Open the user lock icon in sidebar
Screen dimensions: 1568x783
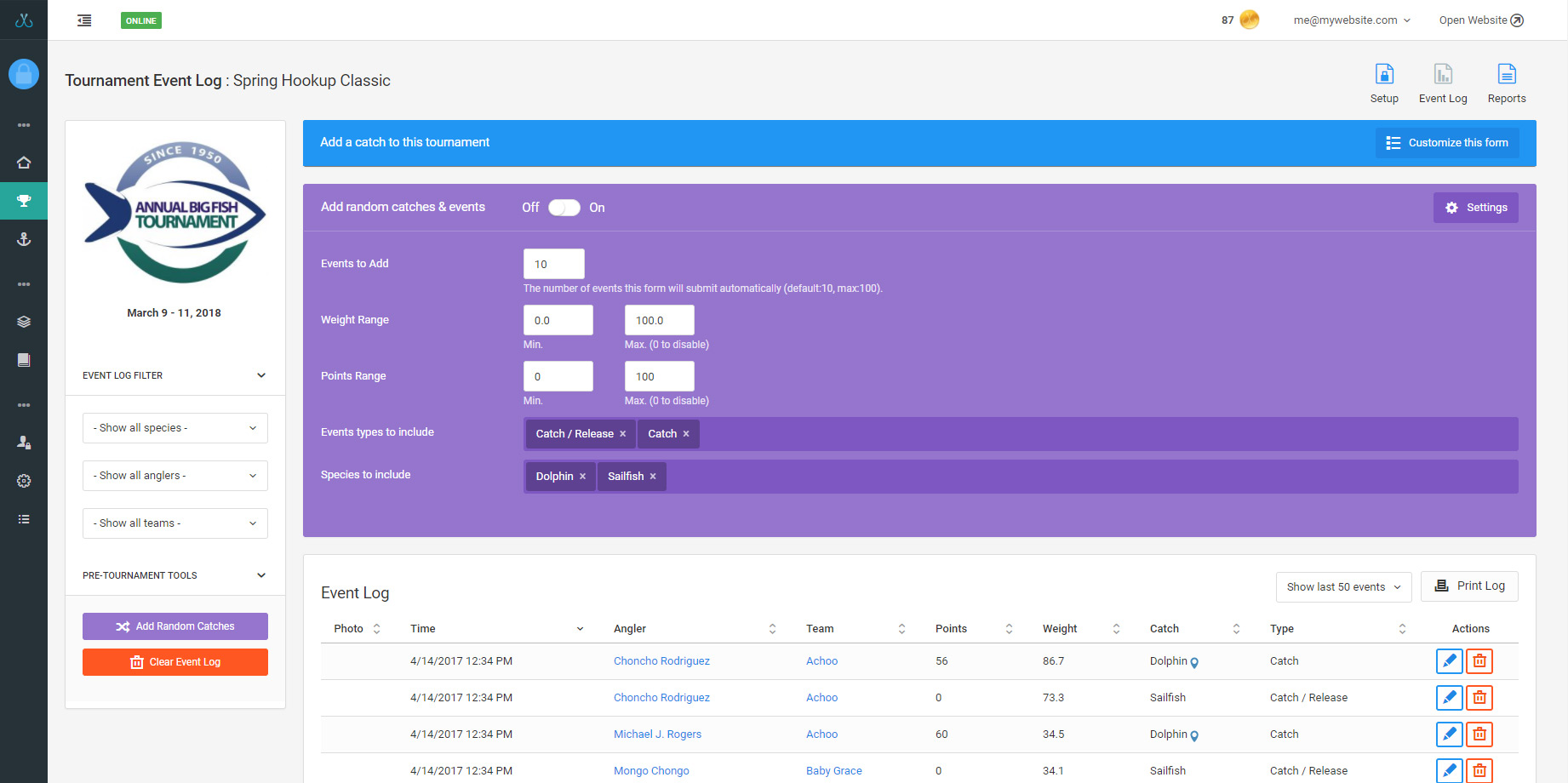24,443
